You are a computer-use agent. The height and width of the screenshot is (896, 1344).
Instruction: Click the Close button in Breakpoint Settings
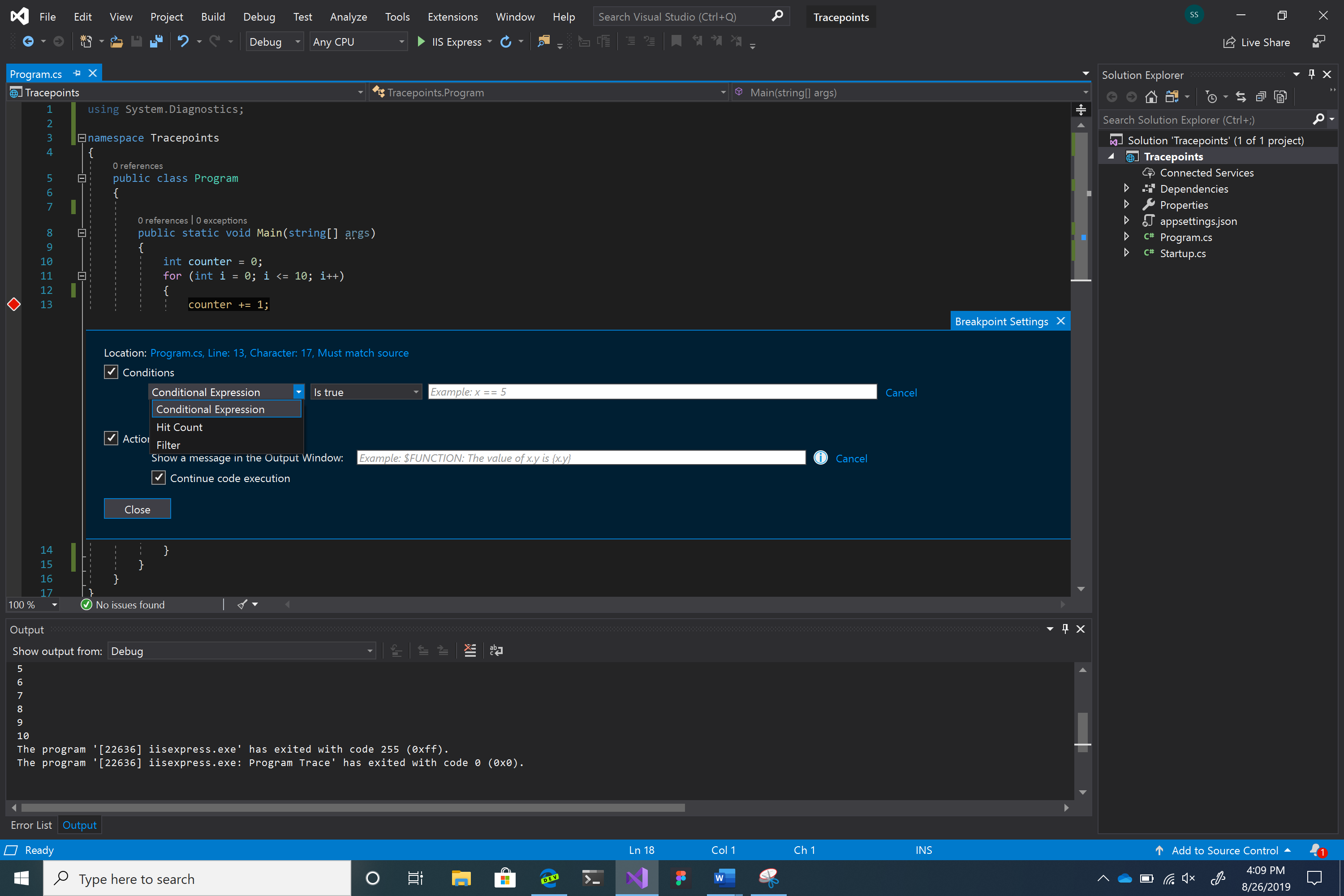(137, 508)
